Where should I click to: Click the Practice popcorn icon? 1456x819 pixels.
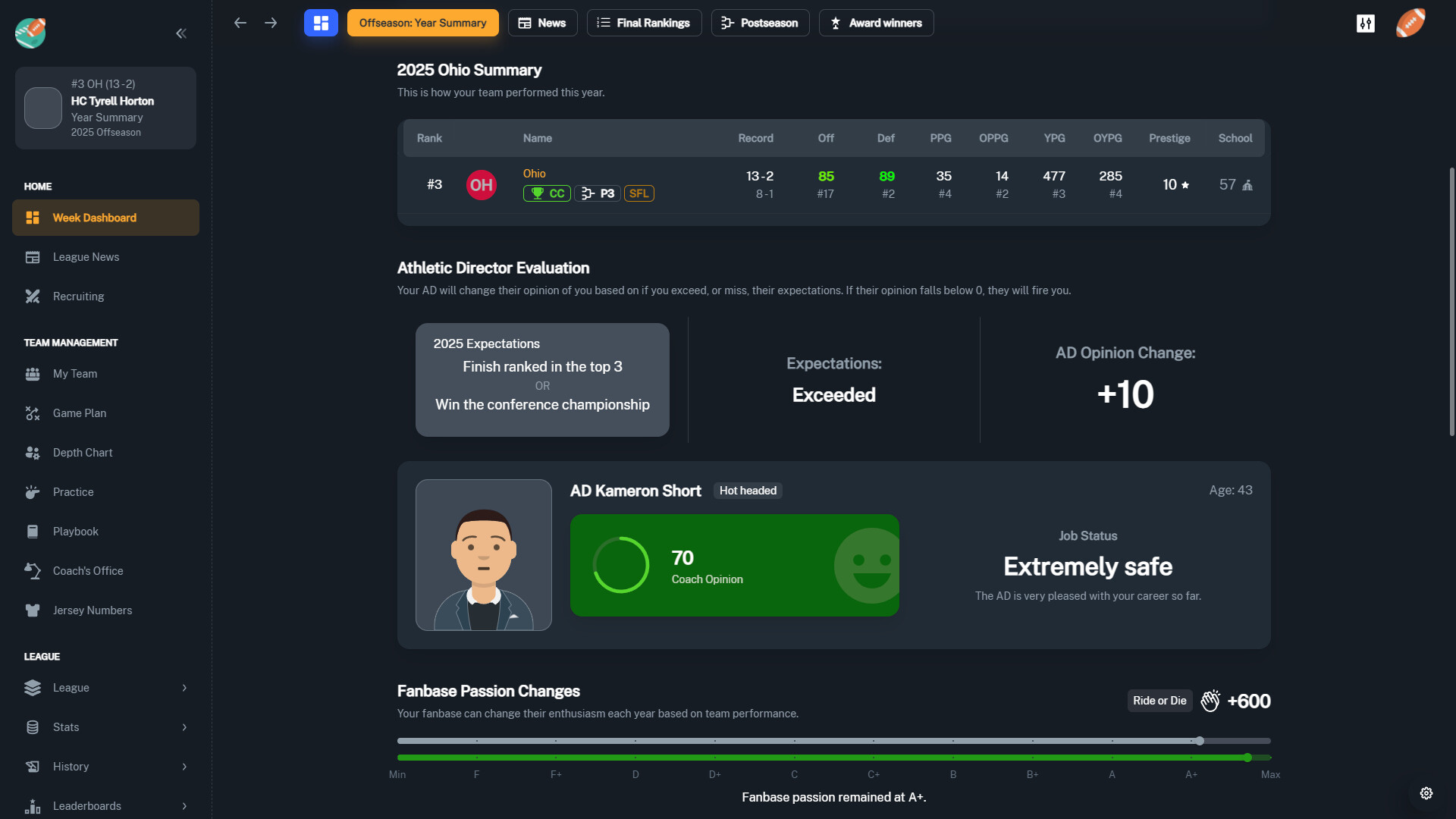(33, 492)
